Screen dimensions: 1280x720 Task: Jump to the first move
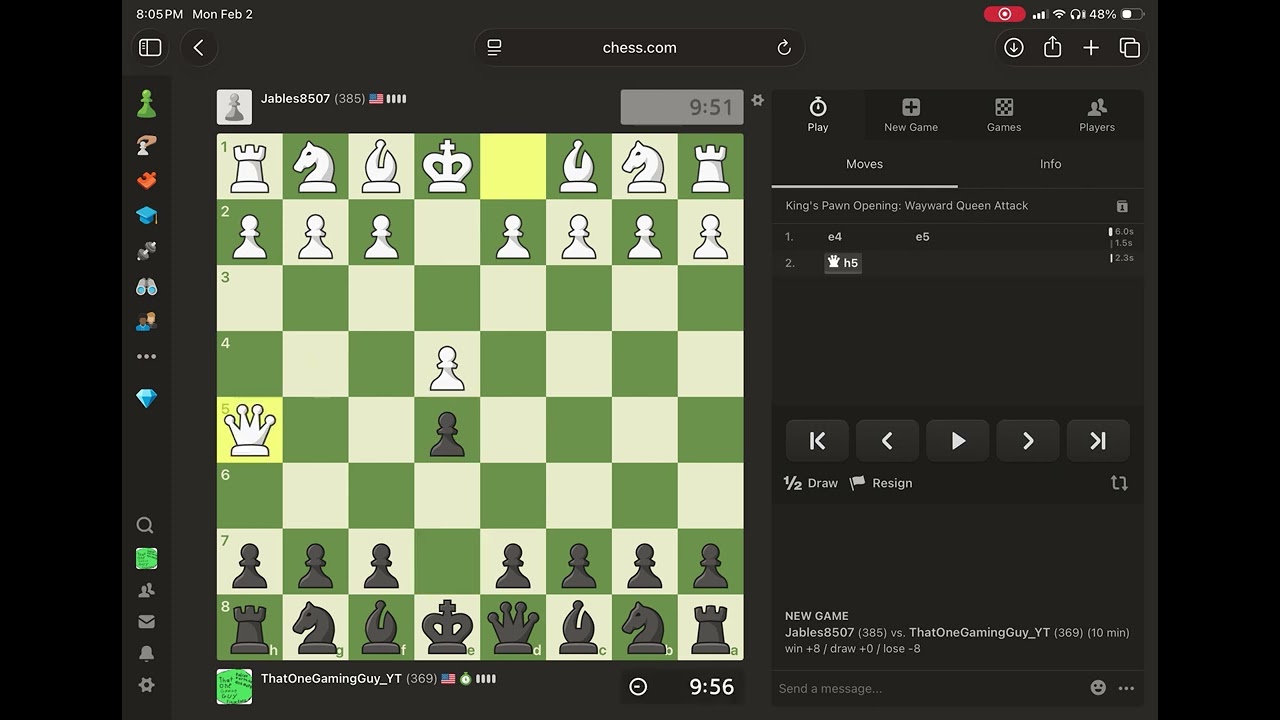click(x=817, y=441)
